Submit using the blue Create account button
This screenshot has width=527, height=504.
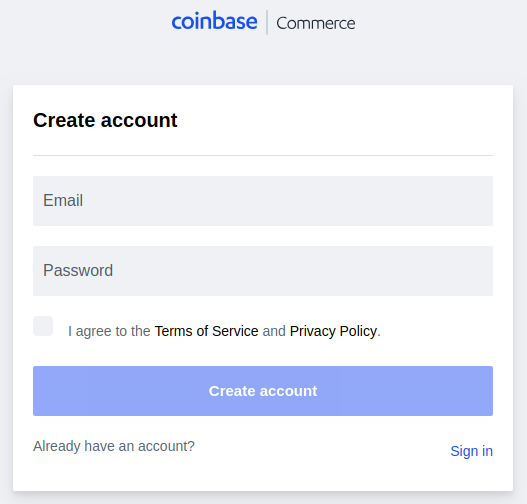coord(263,391)
